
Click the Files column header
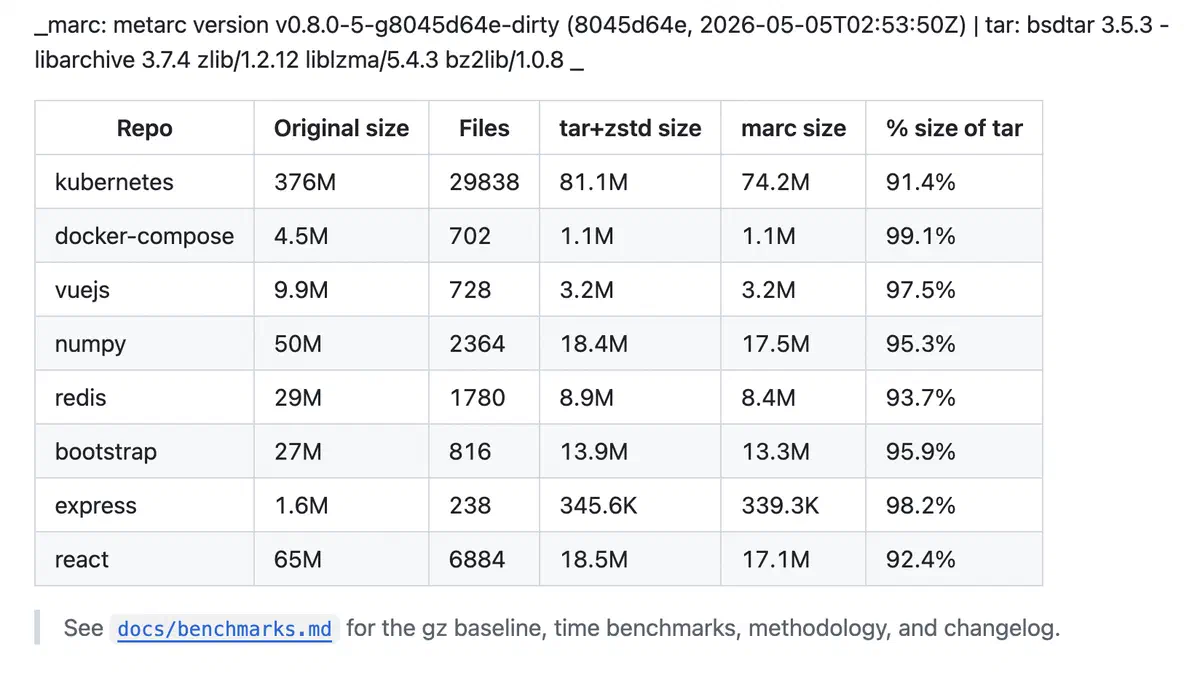[484, 128]
